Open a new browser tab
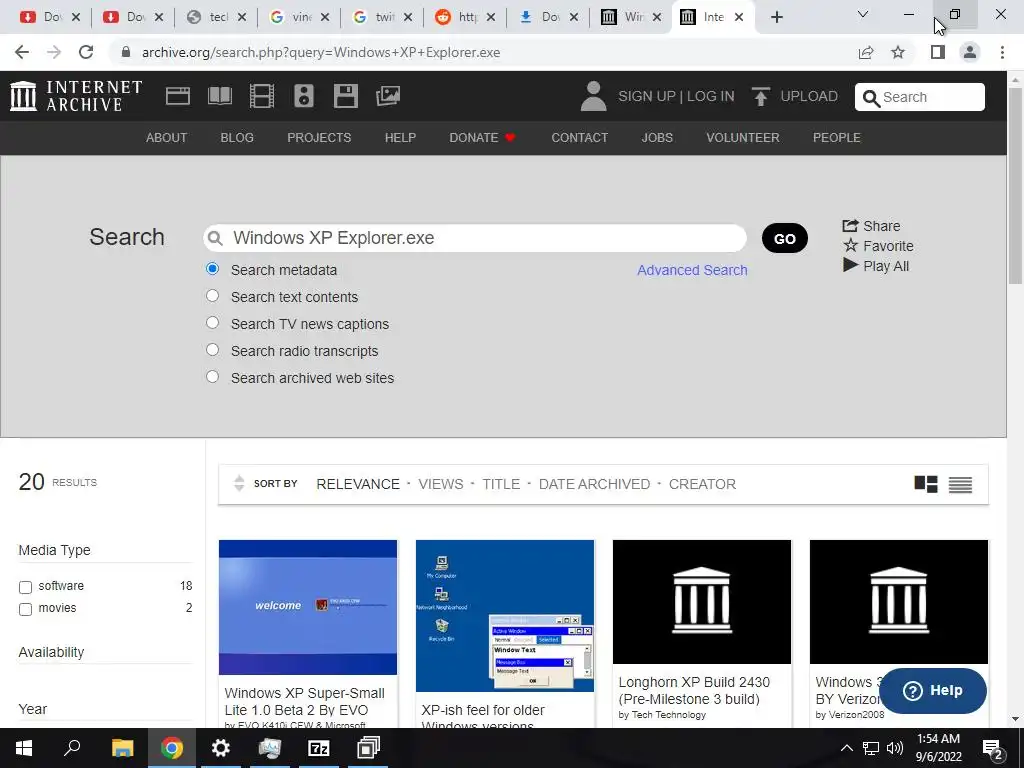Screen dimensions: 1024x768 (776, 17)
